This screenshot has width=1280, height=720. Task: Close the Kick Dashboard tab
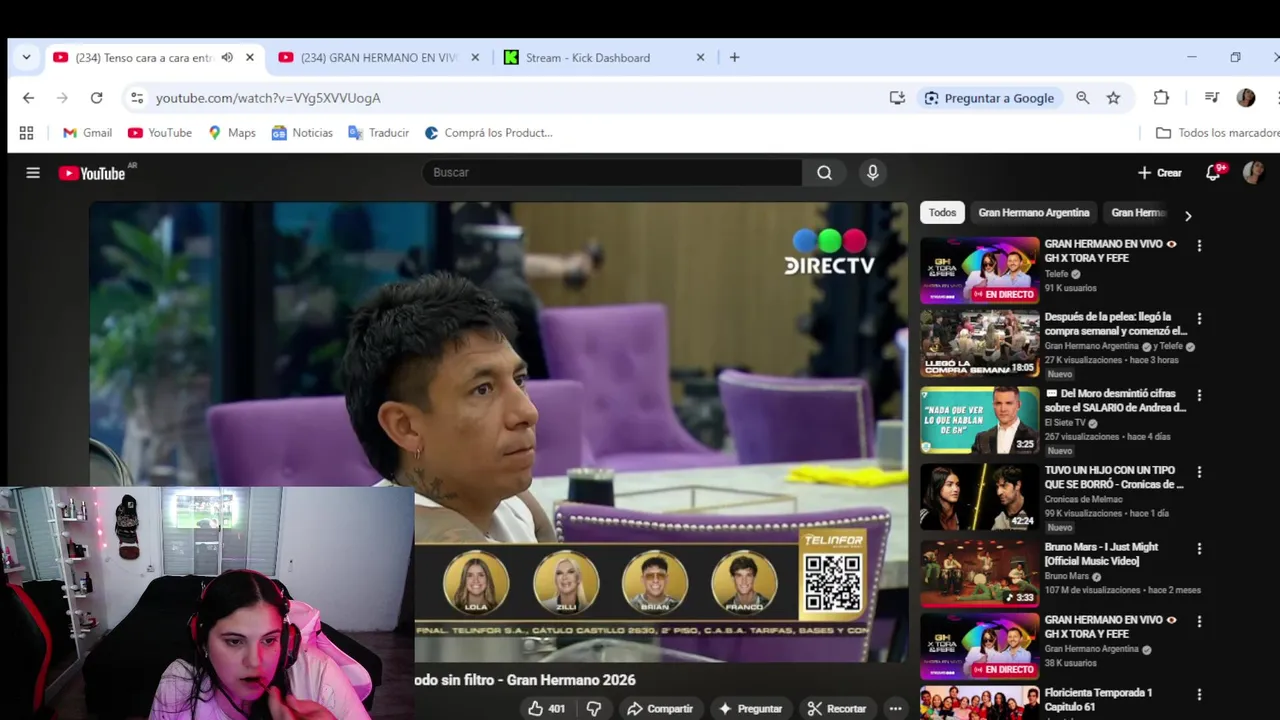pyautogui.click(x=700, y=57)
